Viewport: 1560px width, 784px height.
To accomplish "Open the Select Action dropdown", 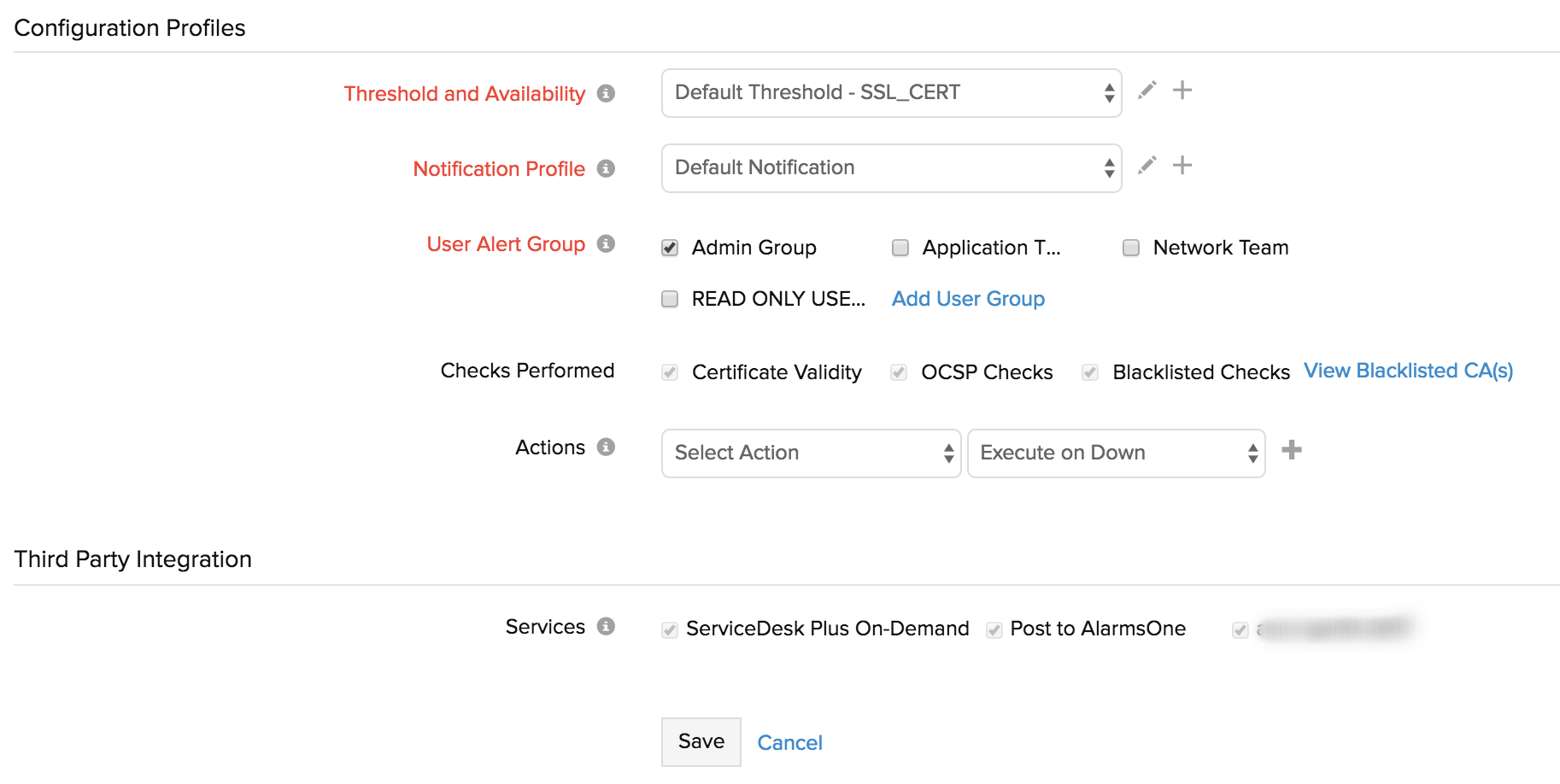I will click(x=811, y=453).
